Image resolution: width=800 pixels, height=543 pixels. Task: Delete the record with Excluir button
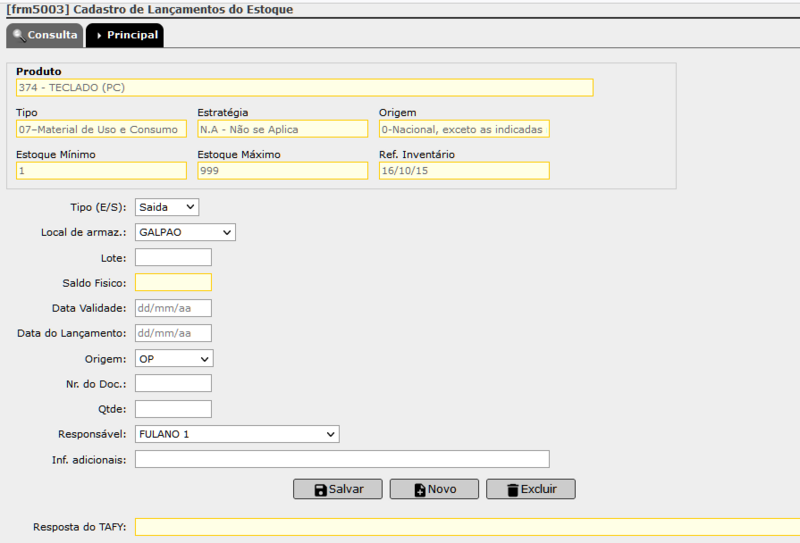[x=531, y=489]
